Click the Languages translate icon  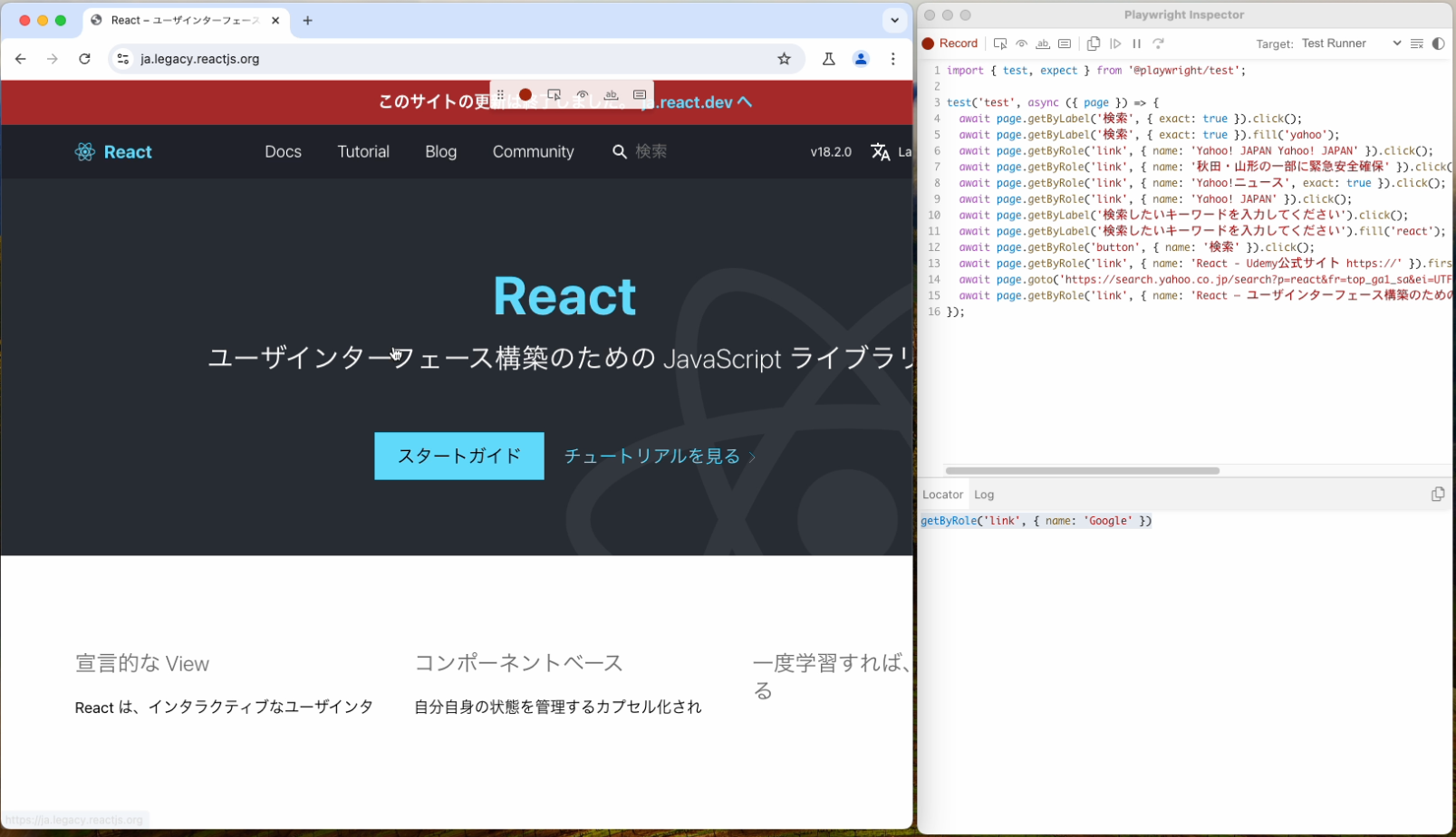881,152
